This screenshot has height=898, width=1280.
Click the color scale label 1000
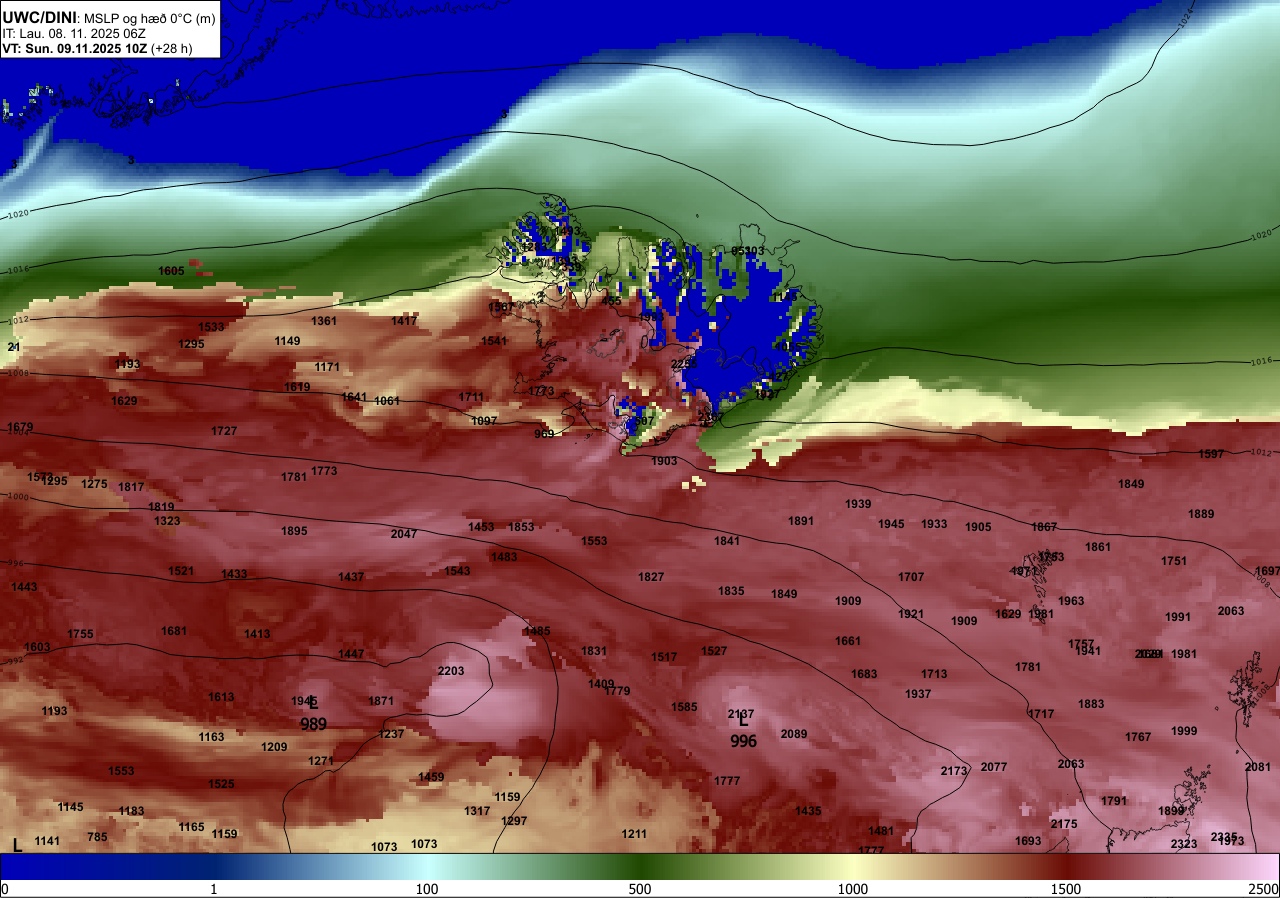[x=853, y=889]
